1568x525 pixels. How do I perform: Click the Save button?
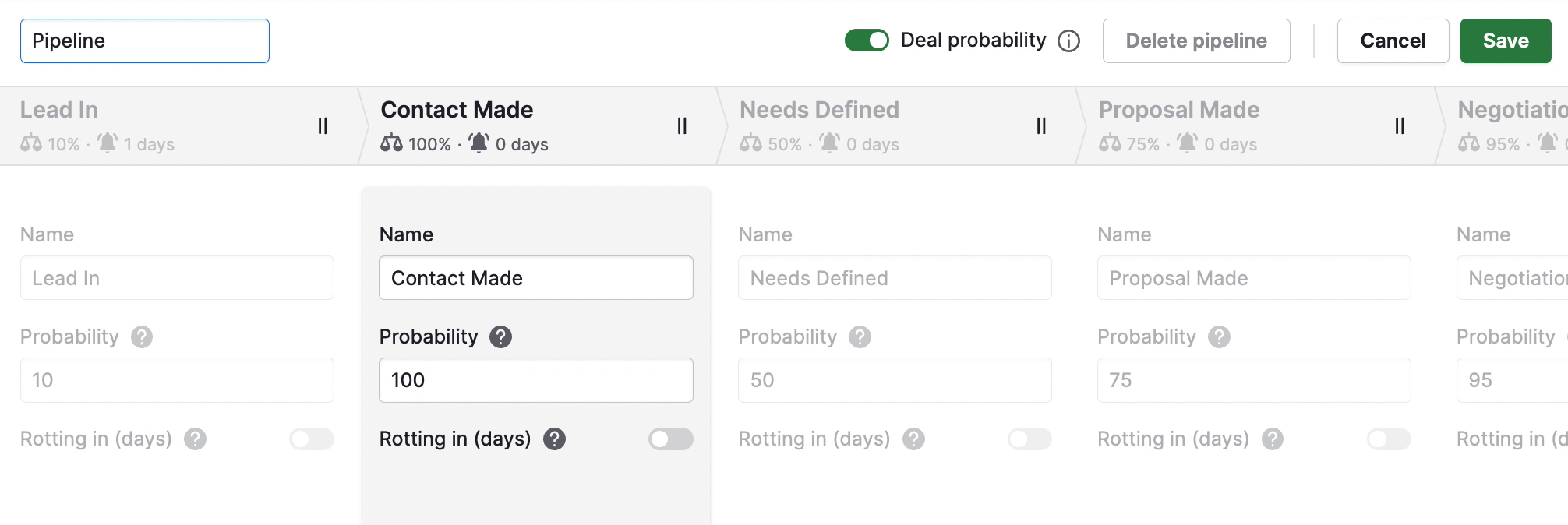(x=1504, y=41)
